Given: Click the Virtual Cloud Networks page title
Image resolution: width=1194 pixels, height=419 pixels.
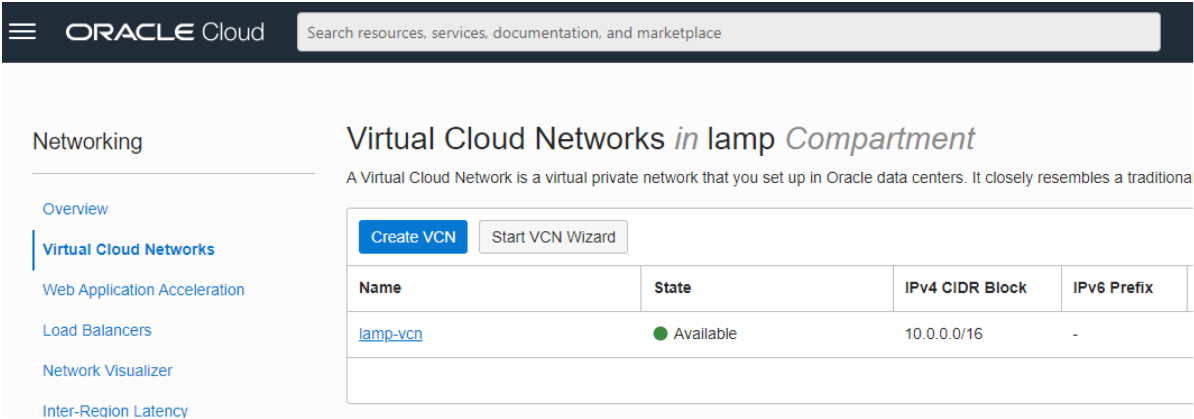Looking at the screenshot, I should (660, 139).
